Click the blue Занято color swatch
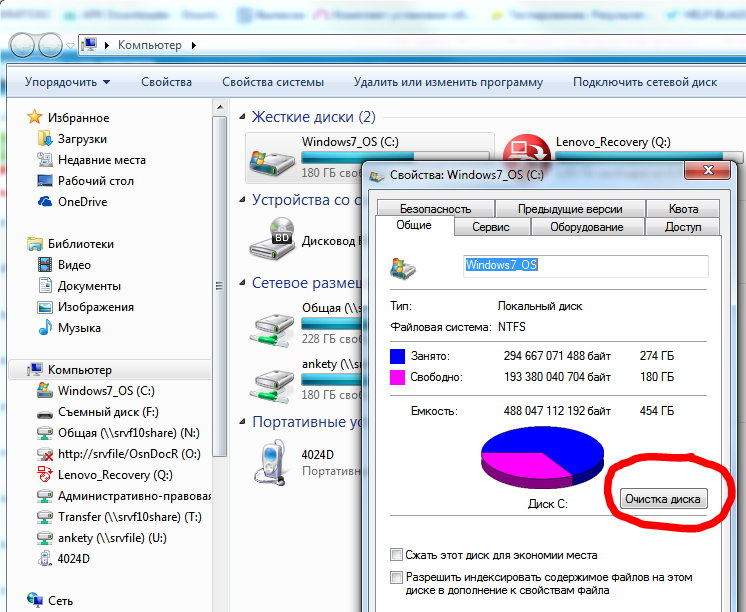This screenshot has width=746, height=612. [x=397, y=356]
